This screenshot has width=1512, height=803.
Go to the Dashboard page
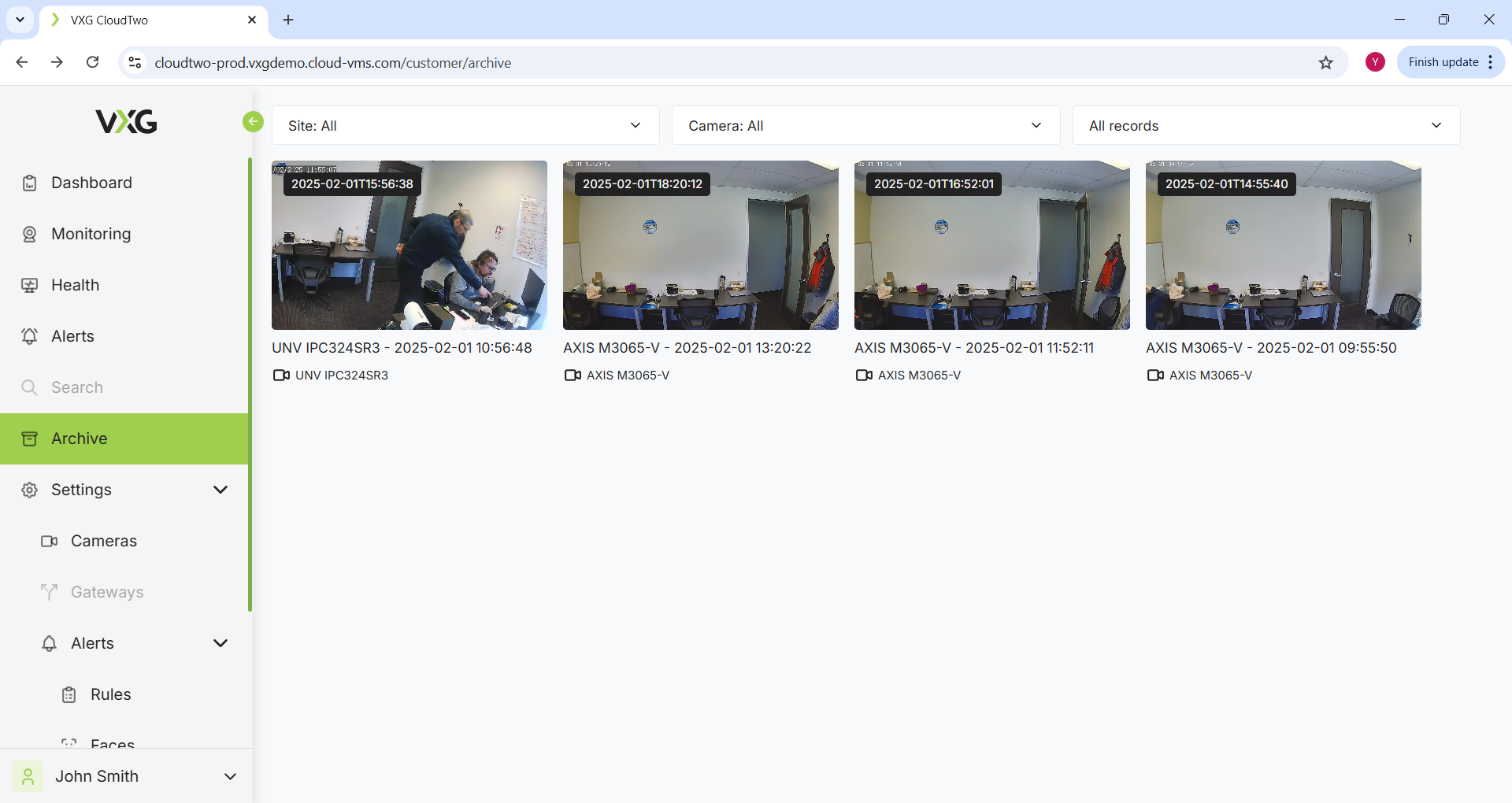click(x=91, y=183)
